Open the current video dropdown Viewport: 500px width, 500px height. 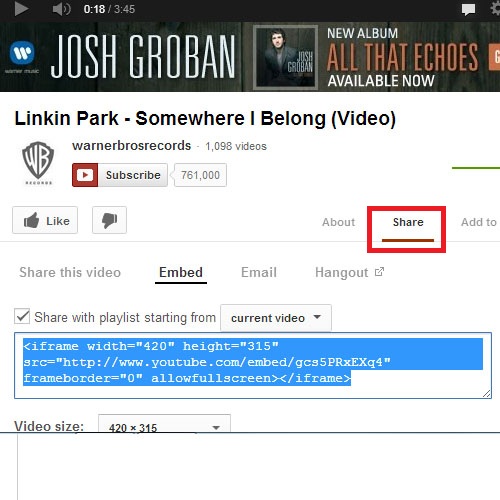pos(276,318)
